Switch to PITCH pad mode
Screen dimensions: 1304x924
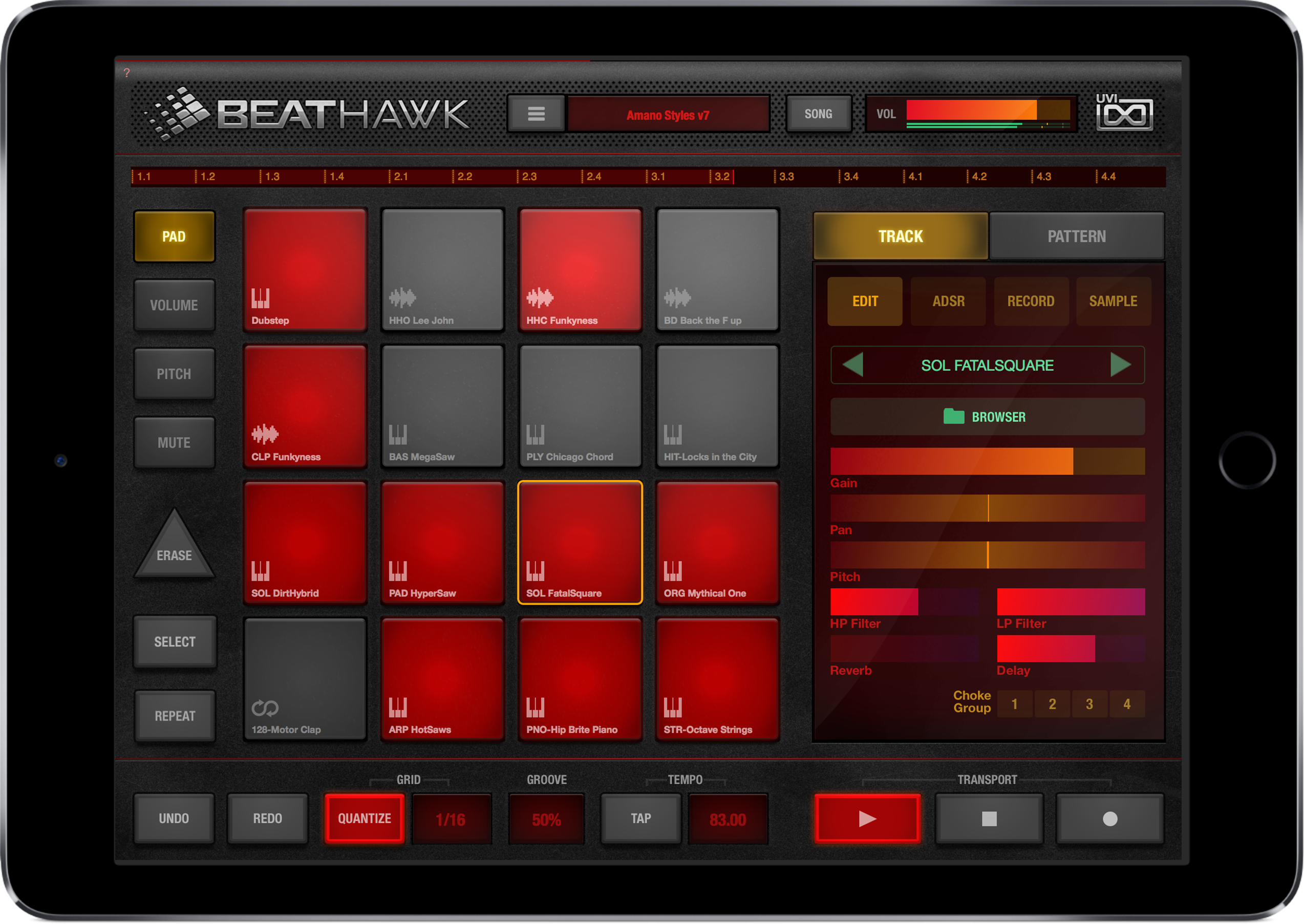click(174, 374)
